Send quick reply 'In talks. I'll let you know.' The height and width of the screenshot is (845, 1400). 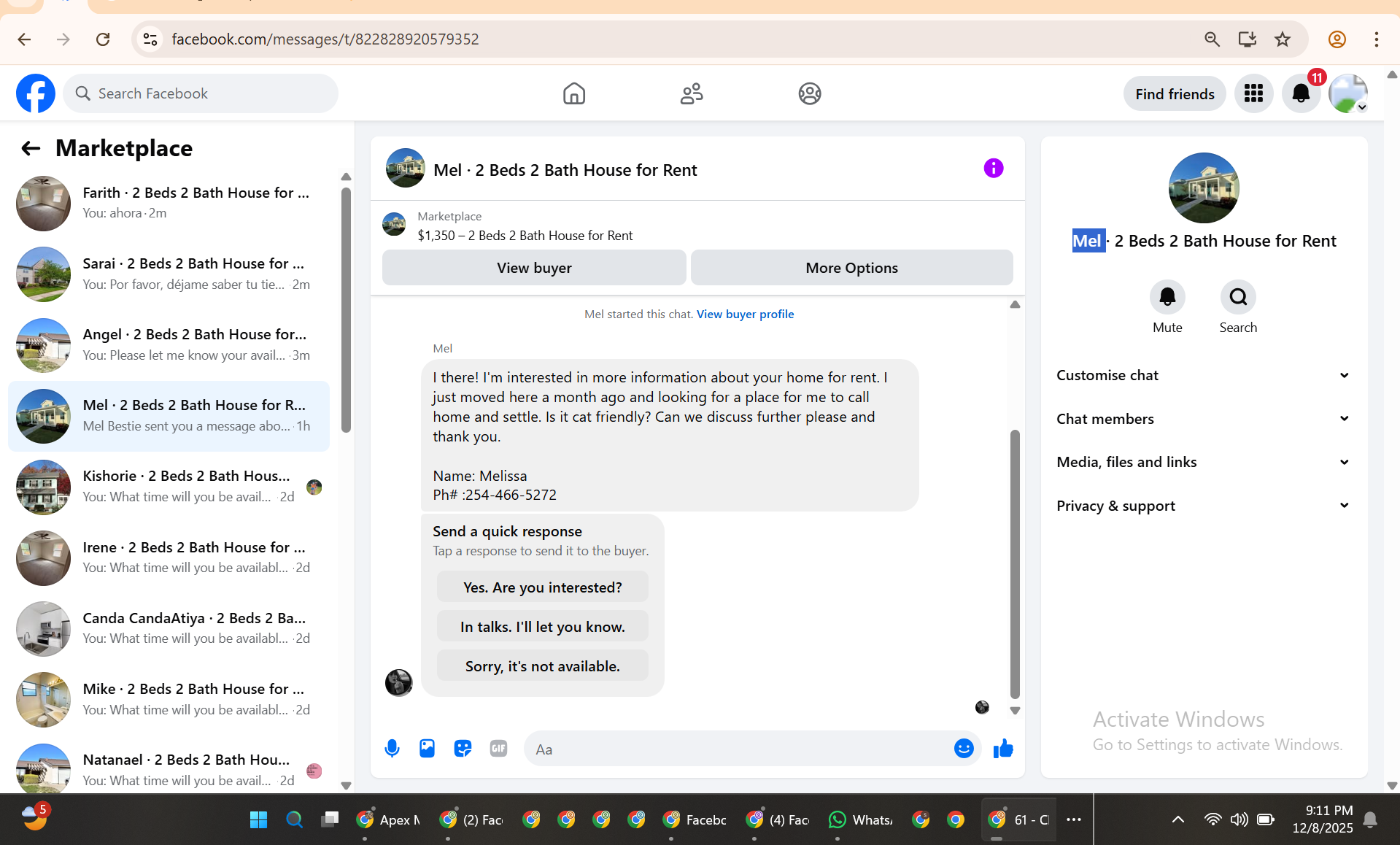(543, 627)
